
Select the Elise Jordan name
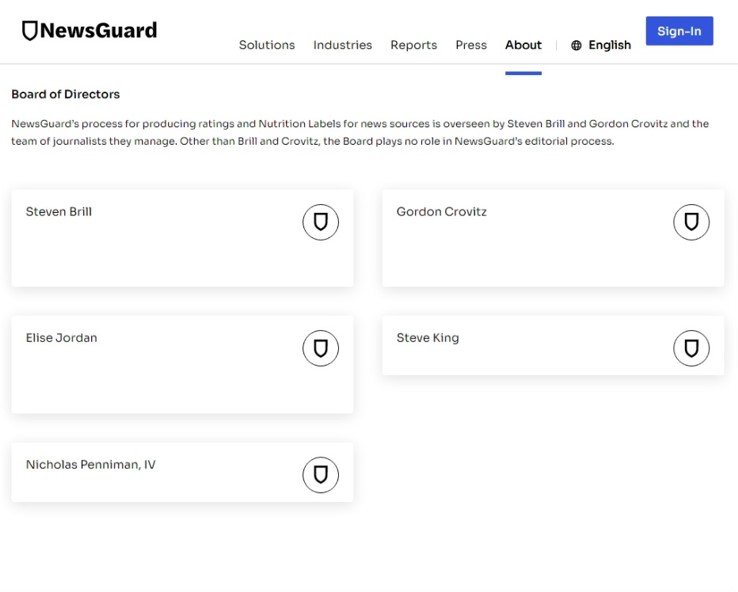tap(62, 338)
